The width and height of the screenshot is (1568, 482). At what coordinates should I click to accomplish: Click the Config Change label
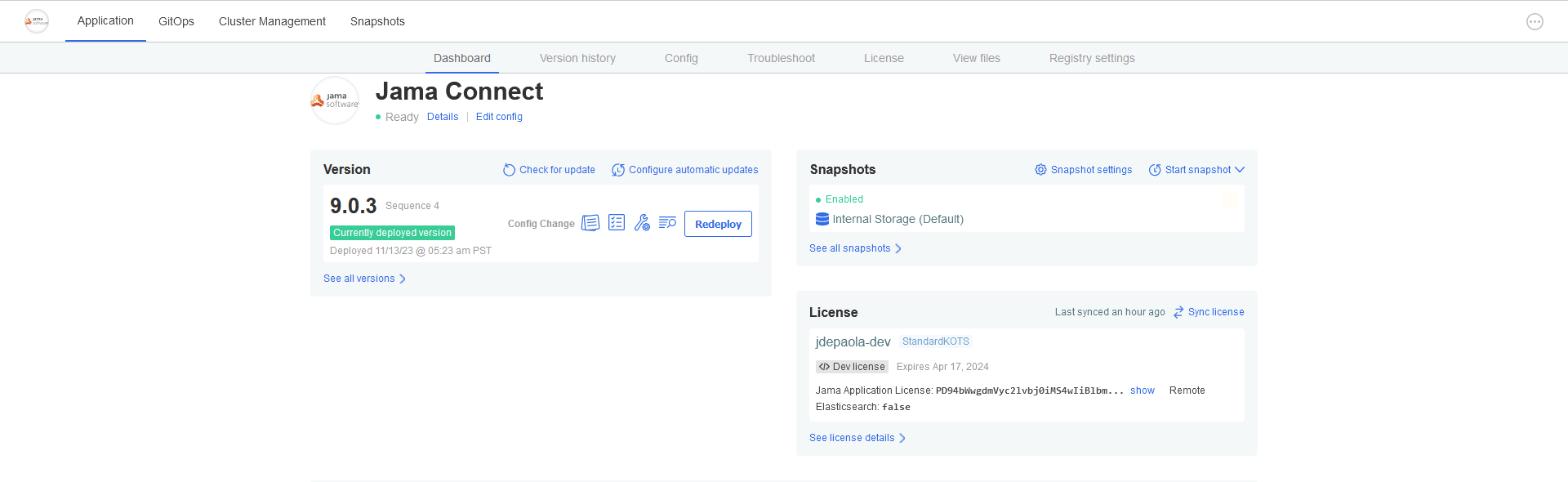541,224
